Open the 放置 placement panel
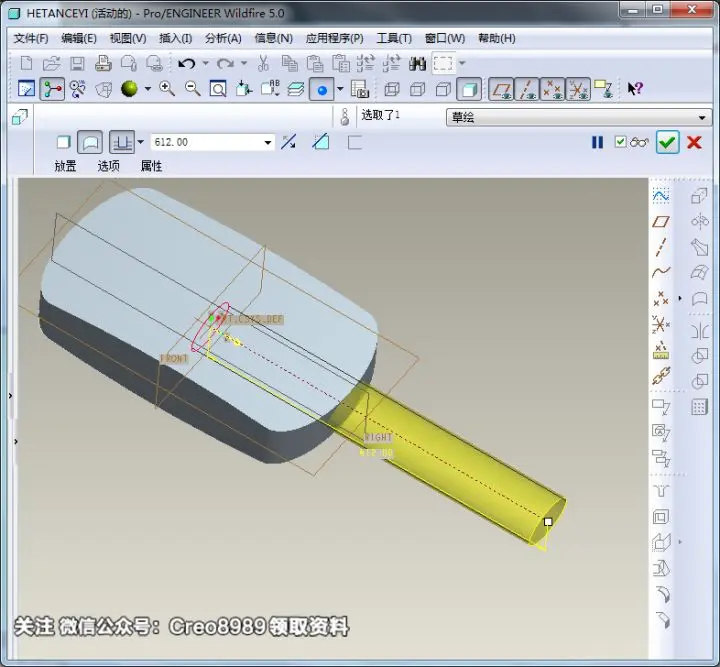 click(x=65, y=166)
